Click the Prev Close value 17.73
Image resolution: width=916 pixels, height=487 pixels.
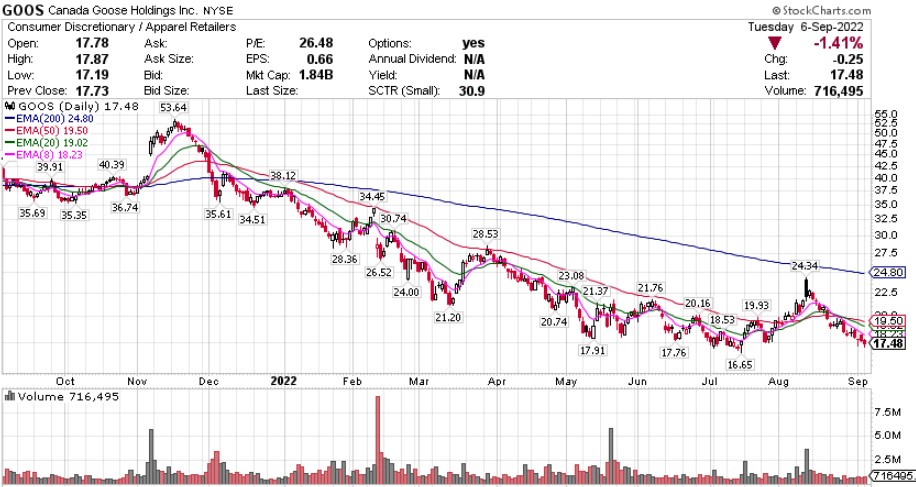pos(92,91)
